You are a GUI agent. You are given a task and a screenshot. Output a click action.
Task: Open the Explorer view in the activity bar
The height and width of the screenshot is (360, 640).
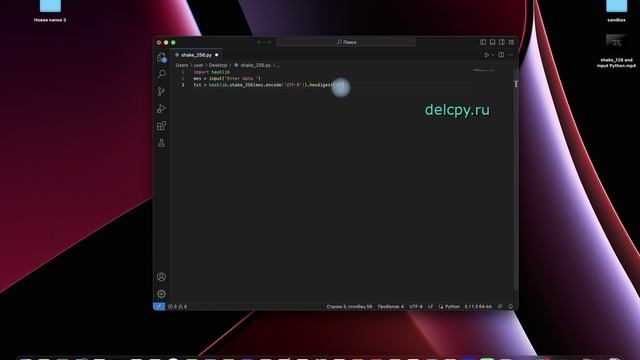(x=162, y=57)
